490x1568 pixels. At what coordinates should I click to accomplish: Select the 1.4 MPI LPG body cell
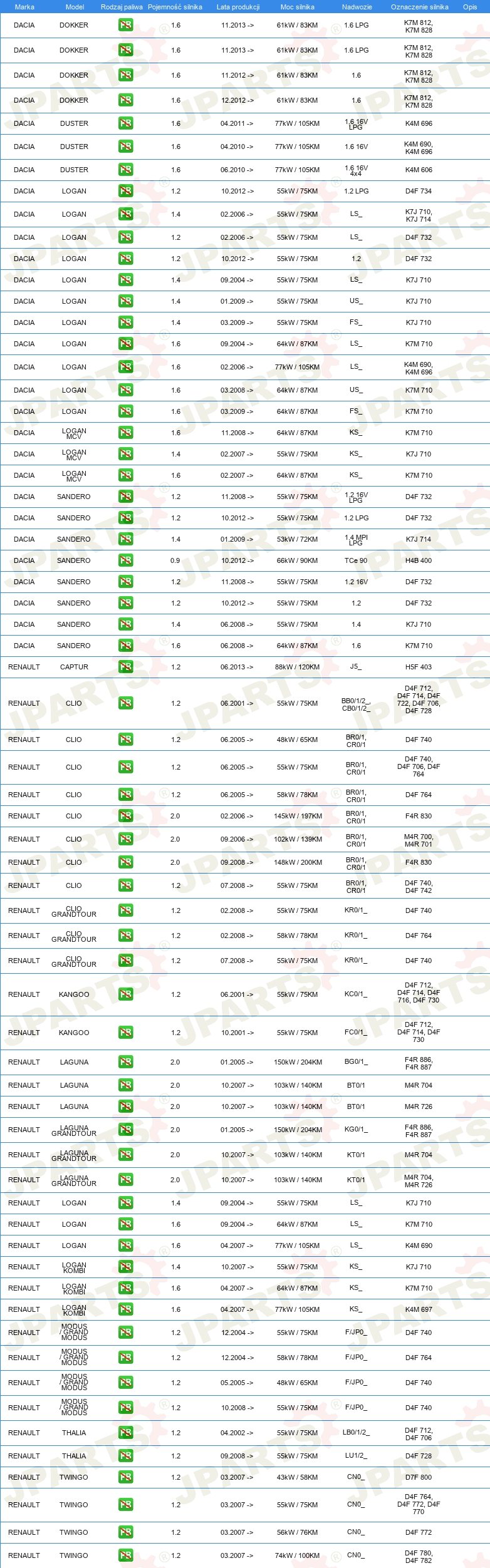356,540
